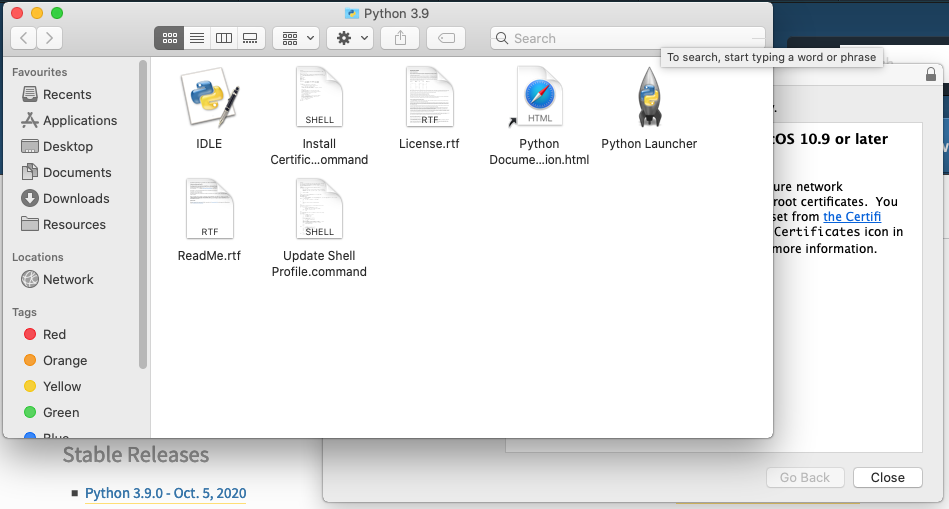This screenshot has height=509, width=949.
Task: Select the License.rtf file icon
Action: (x=429, y=97)
